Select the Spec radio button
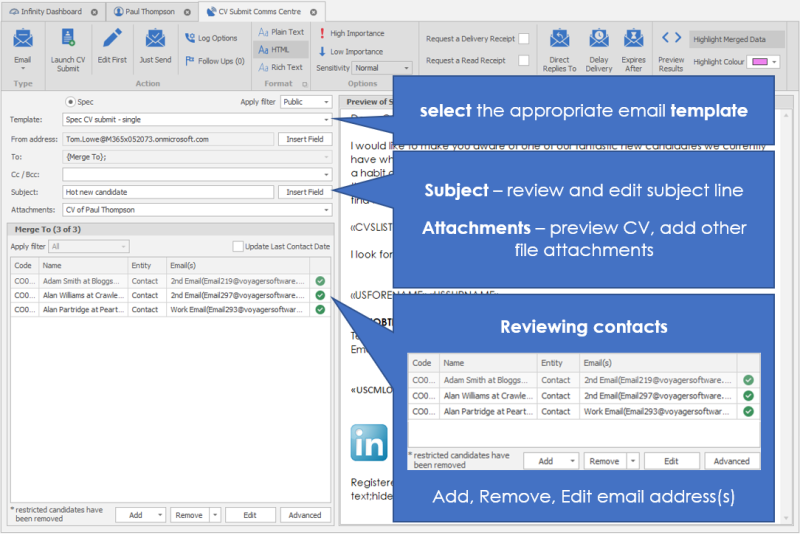Screen dimensions: 800x535 tap(70, 101)
